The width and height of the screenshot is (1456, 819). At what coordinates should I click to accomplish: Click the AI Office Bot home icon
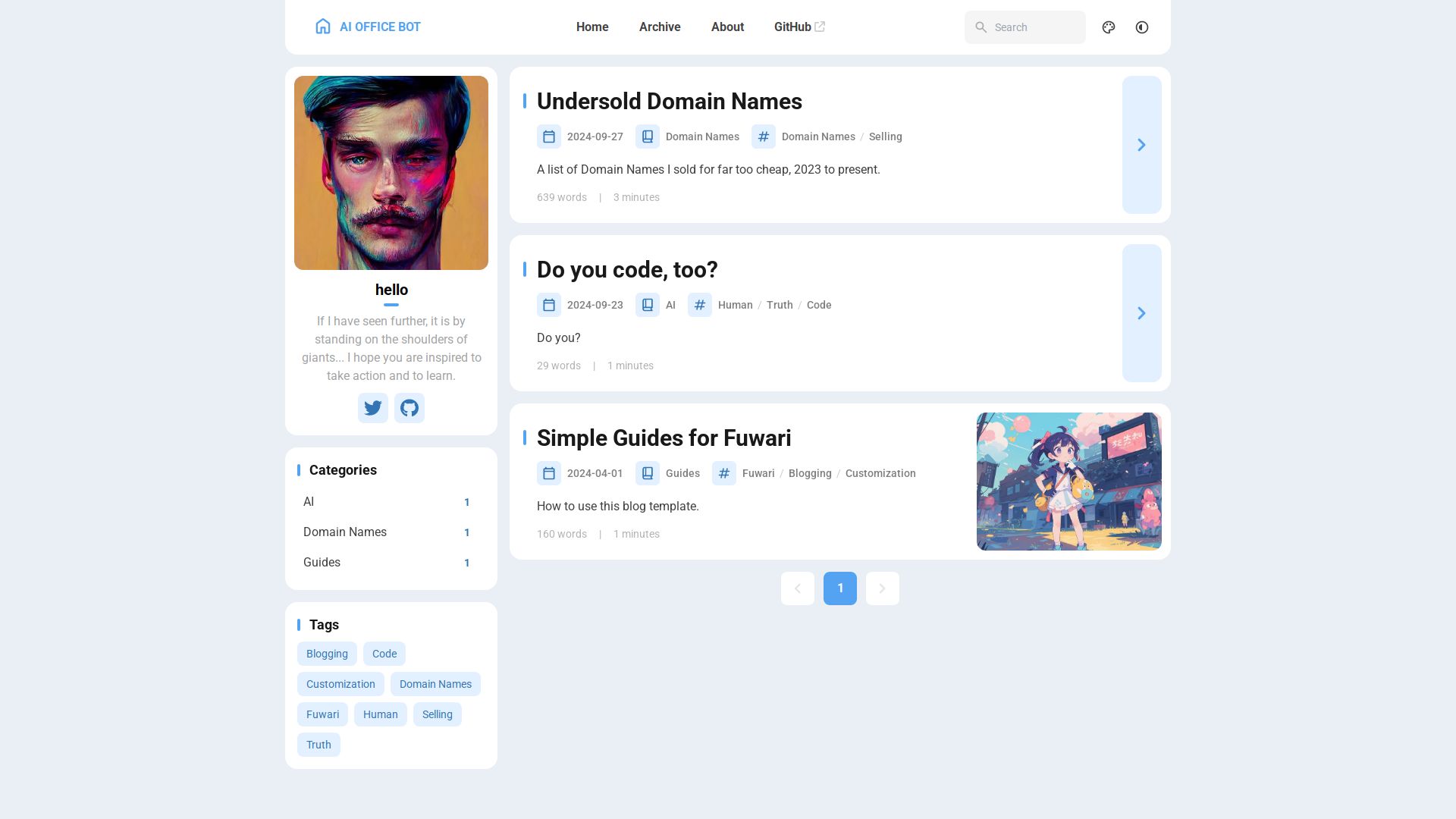click(323, 27)
